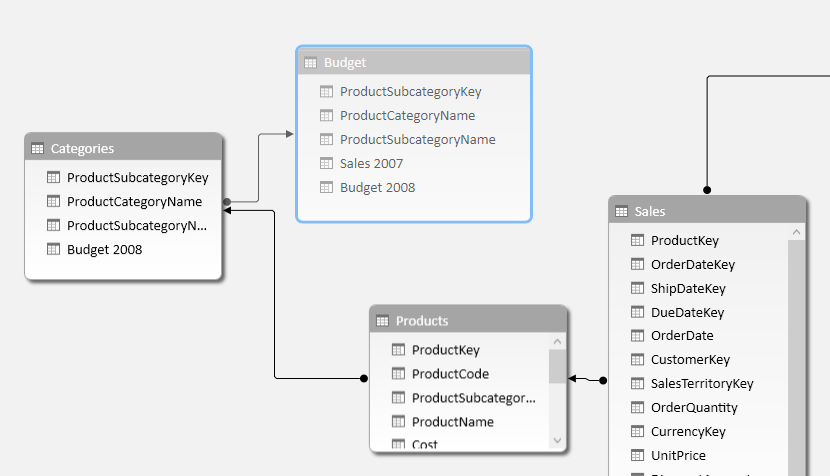Viewport: 830px width, 476px height.
Task: Click column icon beside ProductKey in Sales
Action: pos(637,240)
